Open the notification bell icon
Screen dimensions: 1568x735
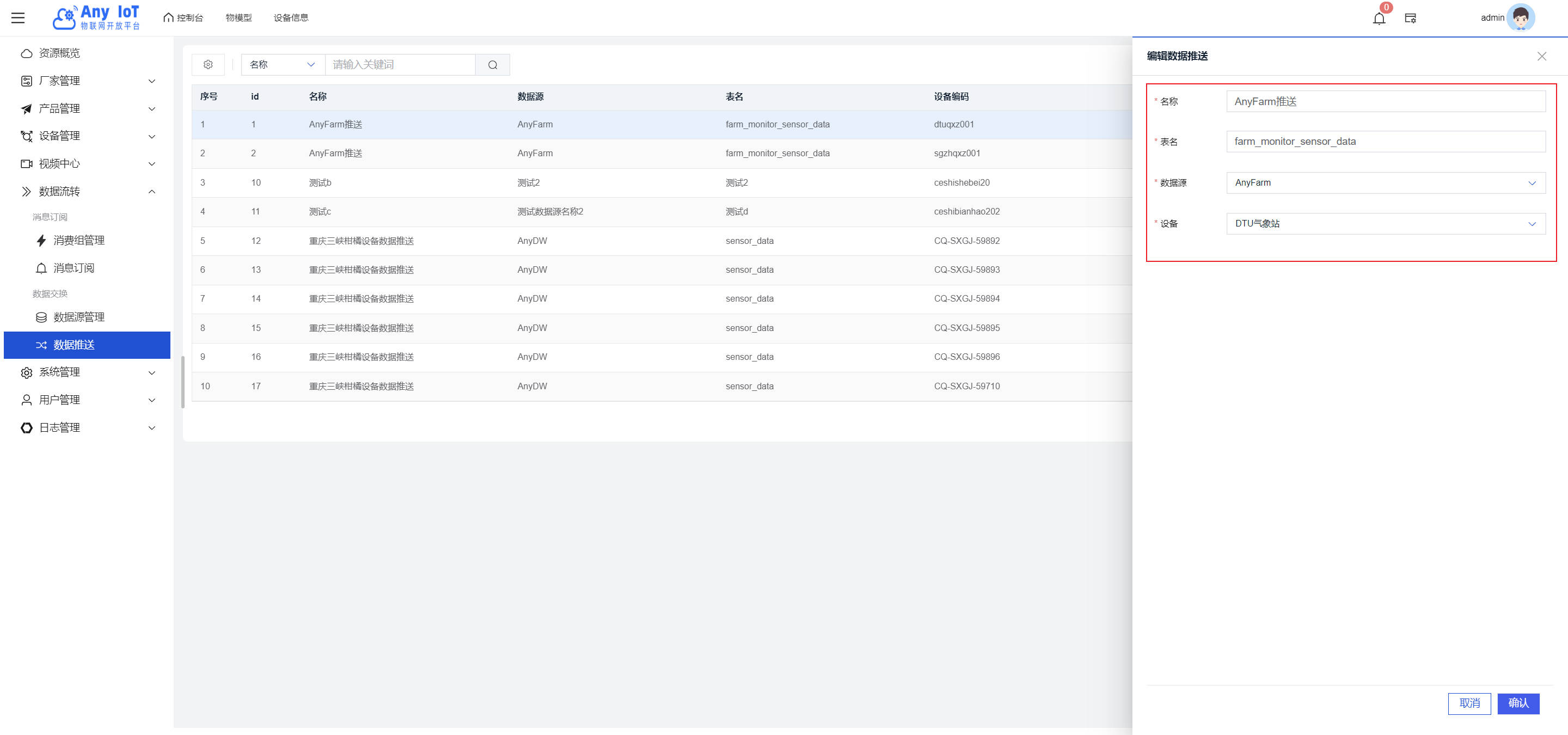pyautogui.click(x=1379, y=19)
